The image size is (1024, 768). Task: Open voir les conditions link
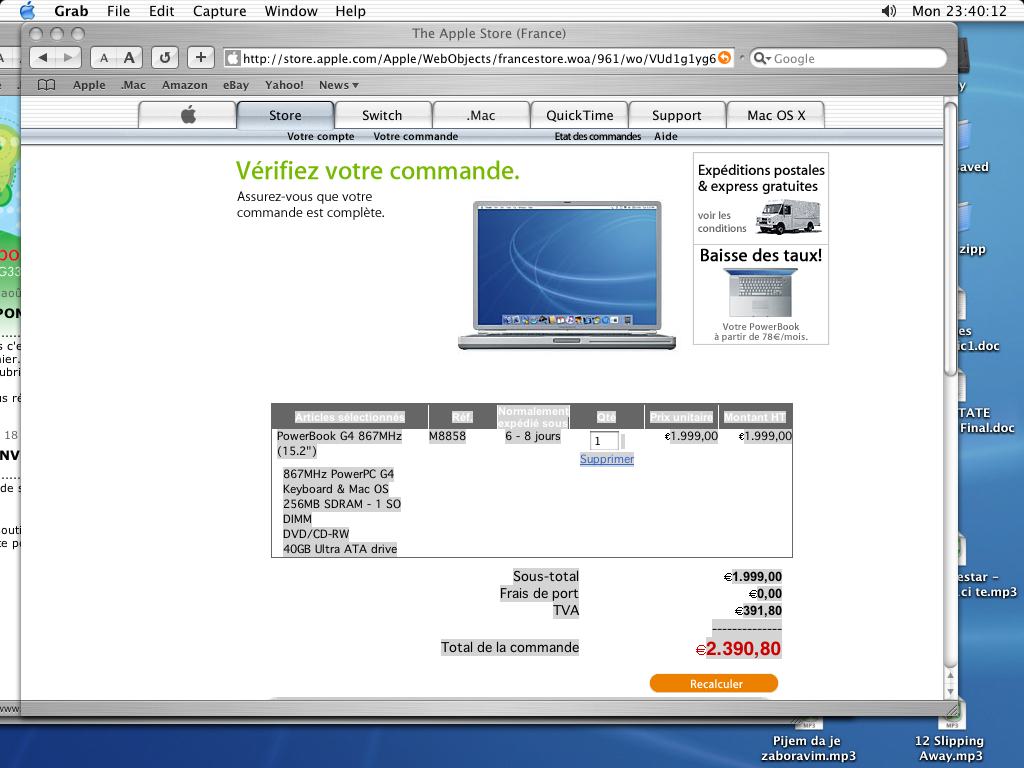(x=722, y=222)
